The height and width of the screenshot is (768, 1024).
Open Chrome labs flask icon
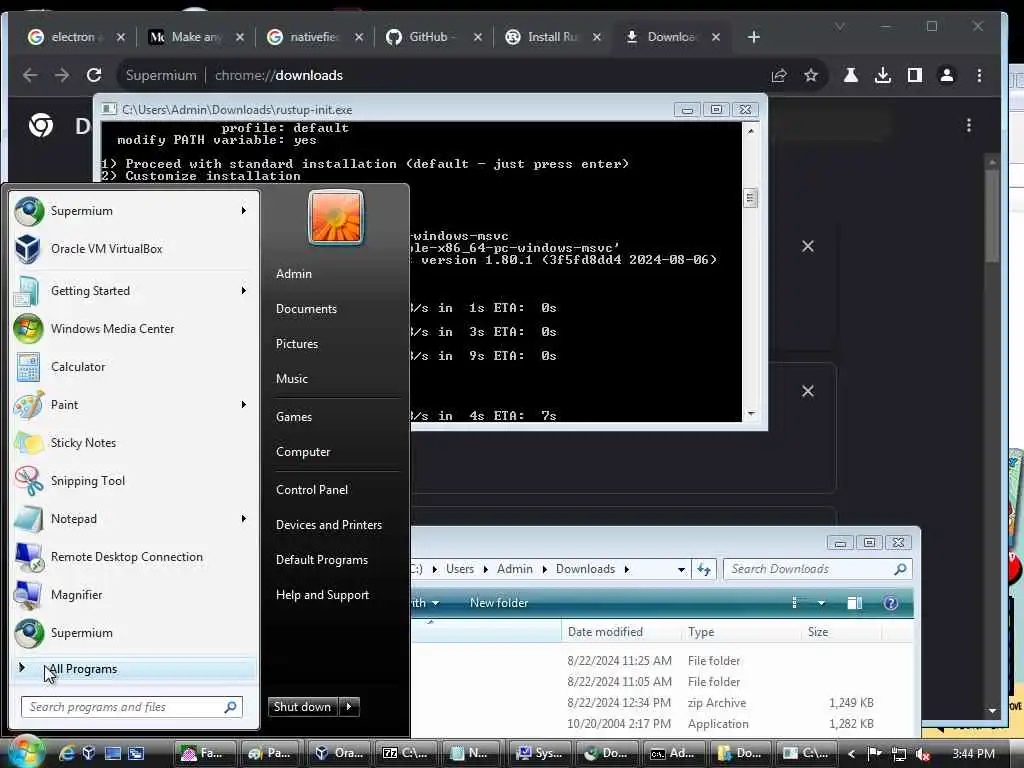[x=850, y=76]
